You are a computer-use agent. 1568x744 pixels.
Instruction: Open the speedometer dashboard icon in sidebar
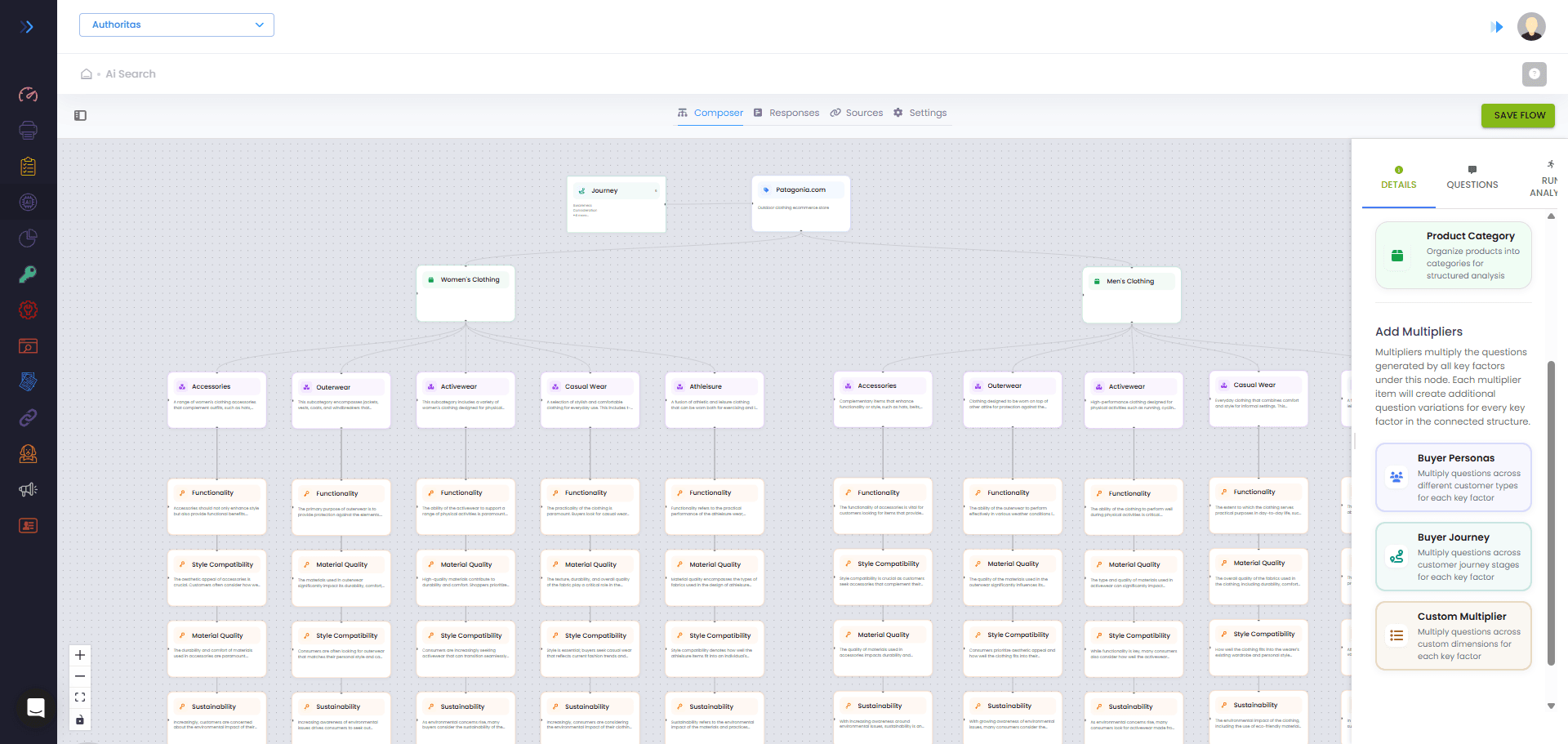(28, 95)
